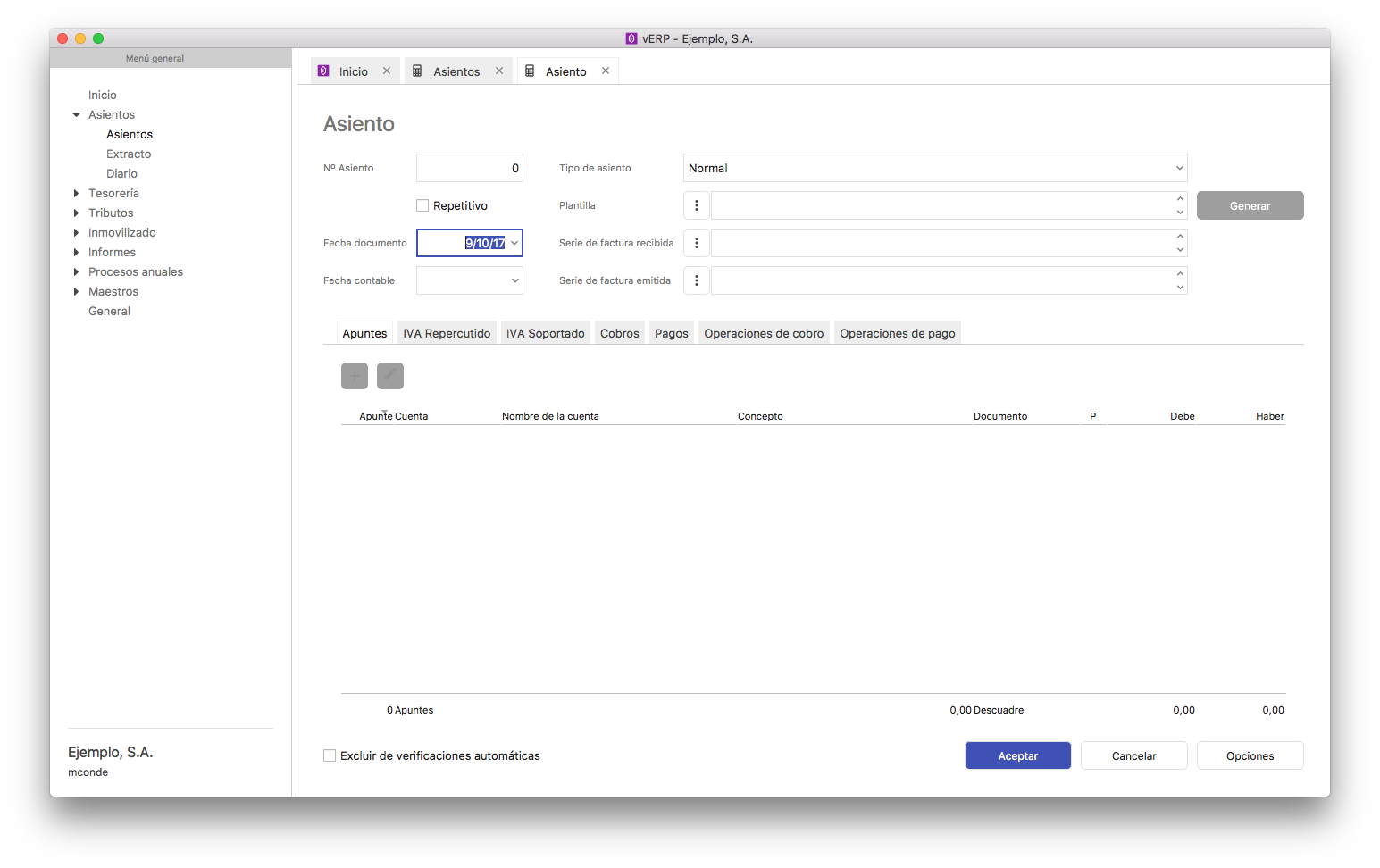Viewport: 1380px width, 868px height.
Task: Click the Aceptar button
Action: click(1017, 755)
